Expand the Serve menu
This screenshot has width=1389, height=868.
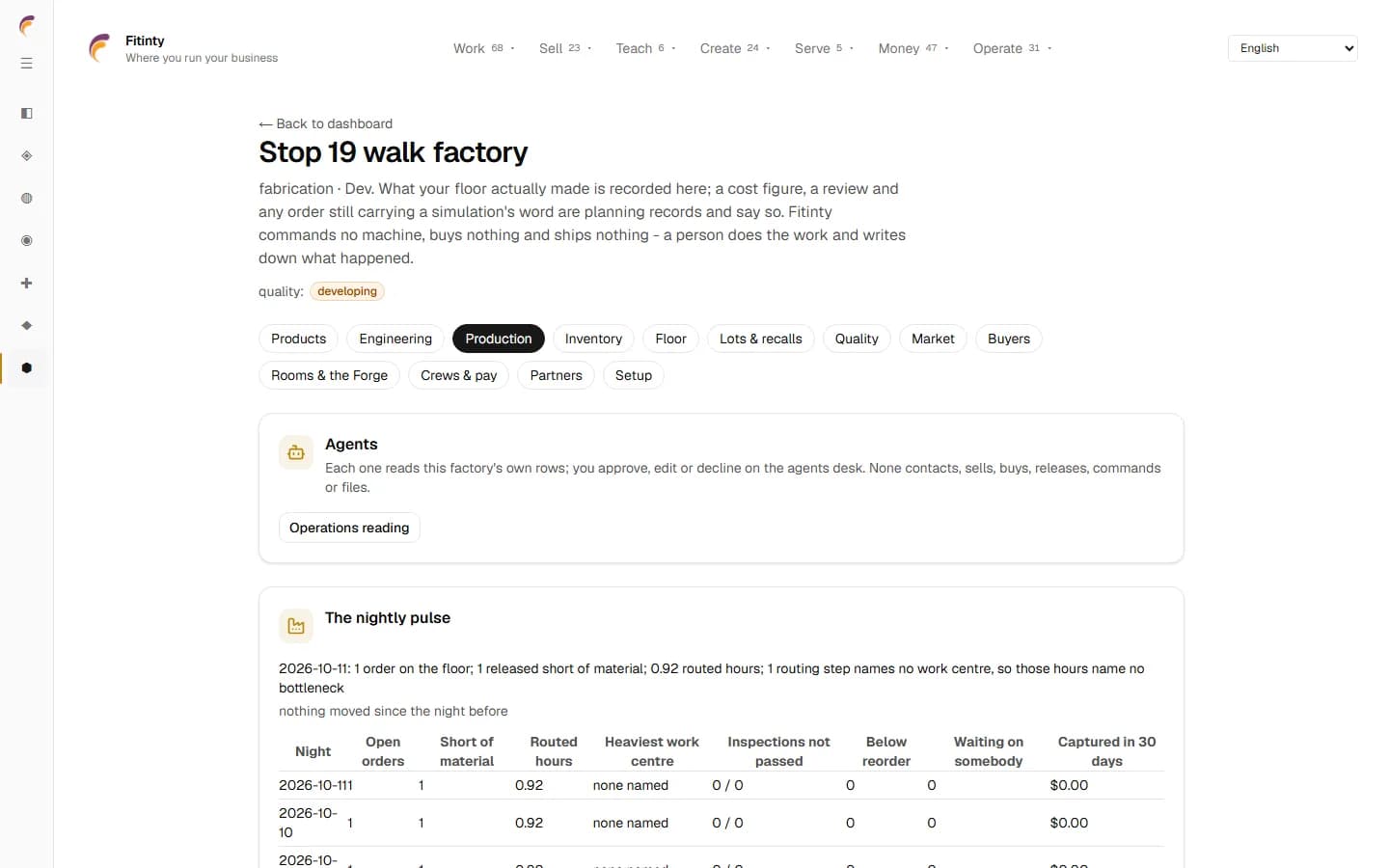[x=825, y=48]
